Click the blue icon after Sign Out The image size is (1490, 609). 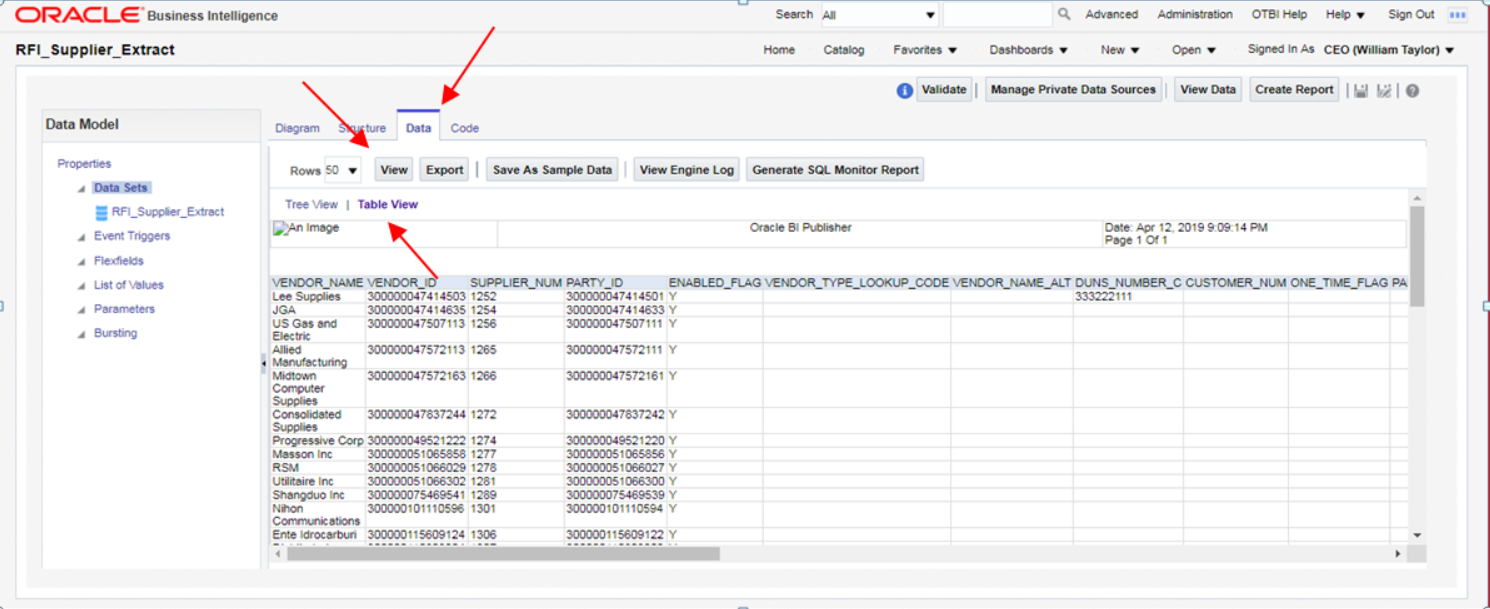pyautogui.click(x=1458, y=15)
